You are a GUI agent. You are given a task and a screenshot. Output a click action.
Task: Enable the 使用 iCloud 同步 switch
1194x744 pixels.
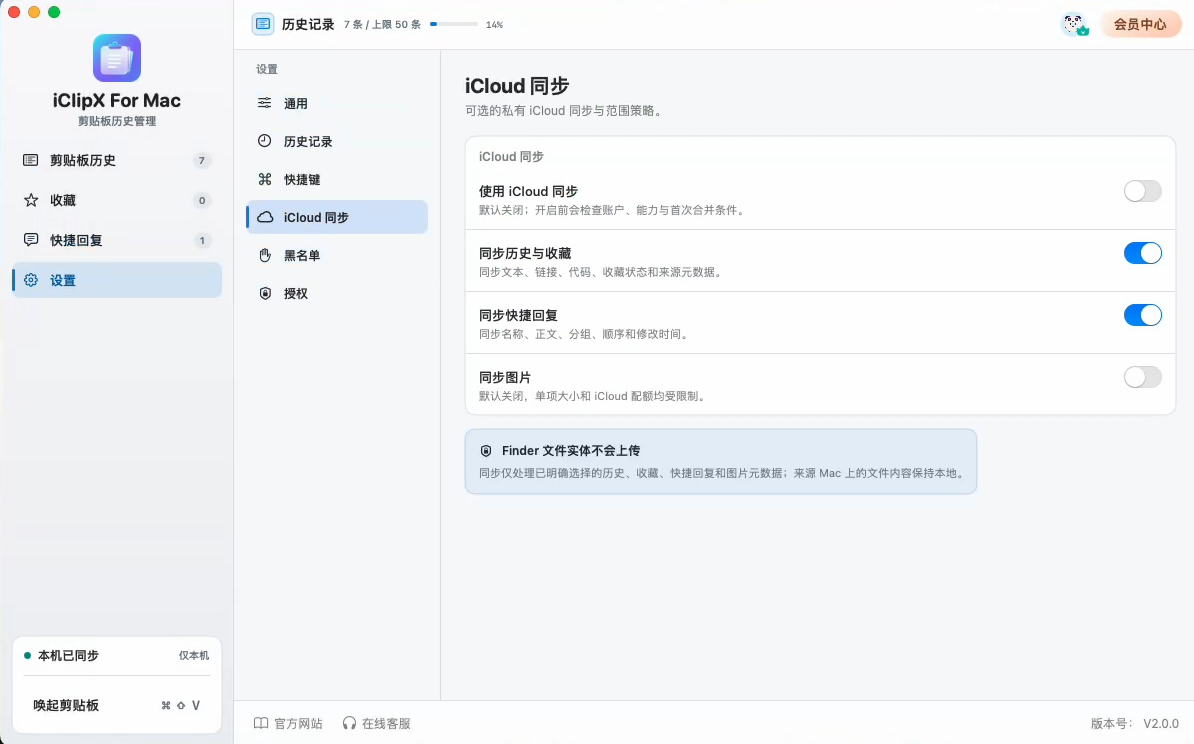point(1142,191)
